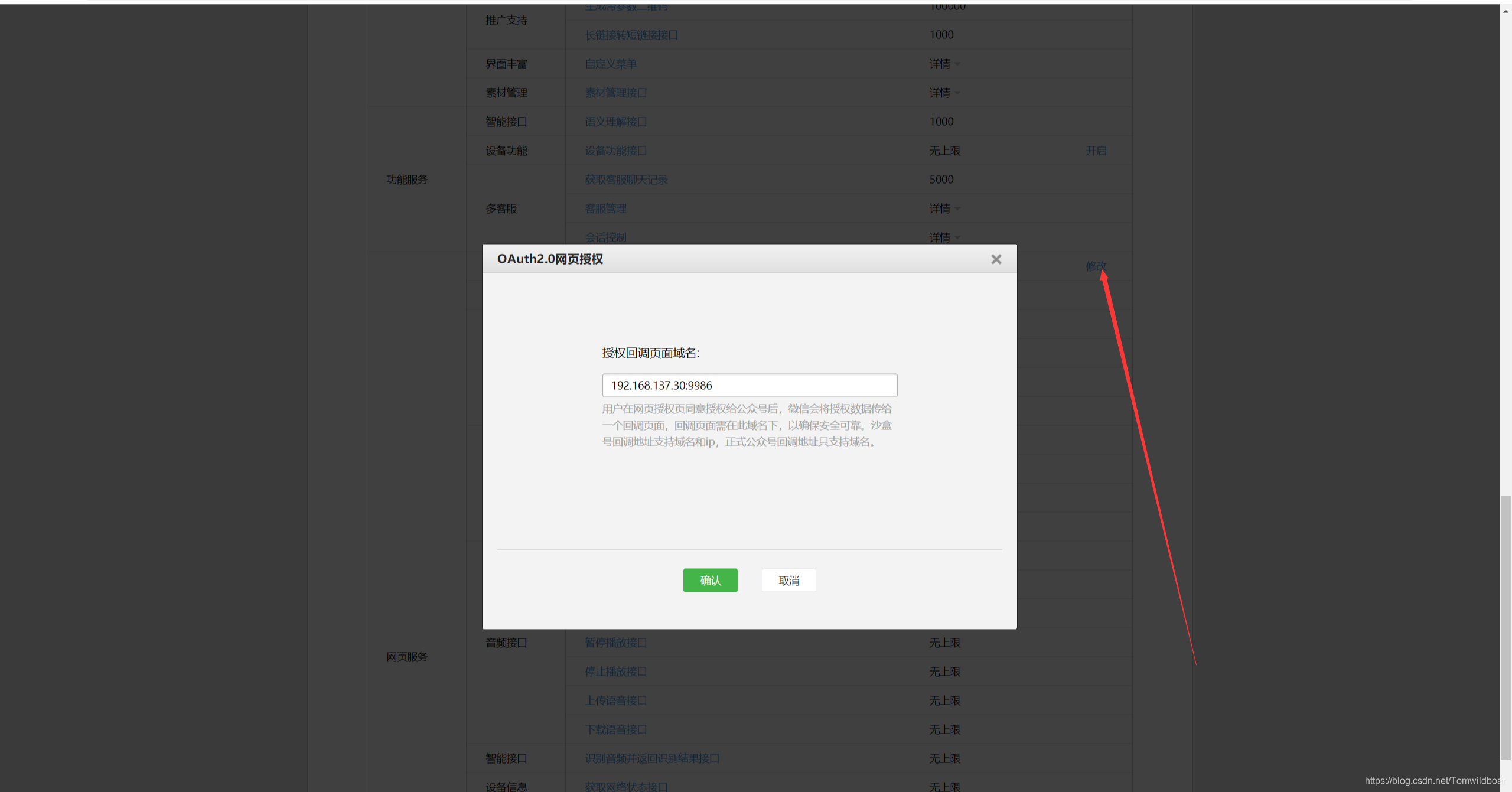Open the 语义理解接口 link
This screenshot has height=792, width=1512.
click(x=616, y=122)
